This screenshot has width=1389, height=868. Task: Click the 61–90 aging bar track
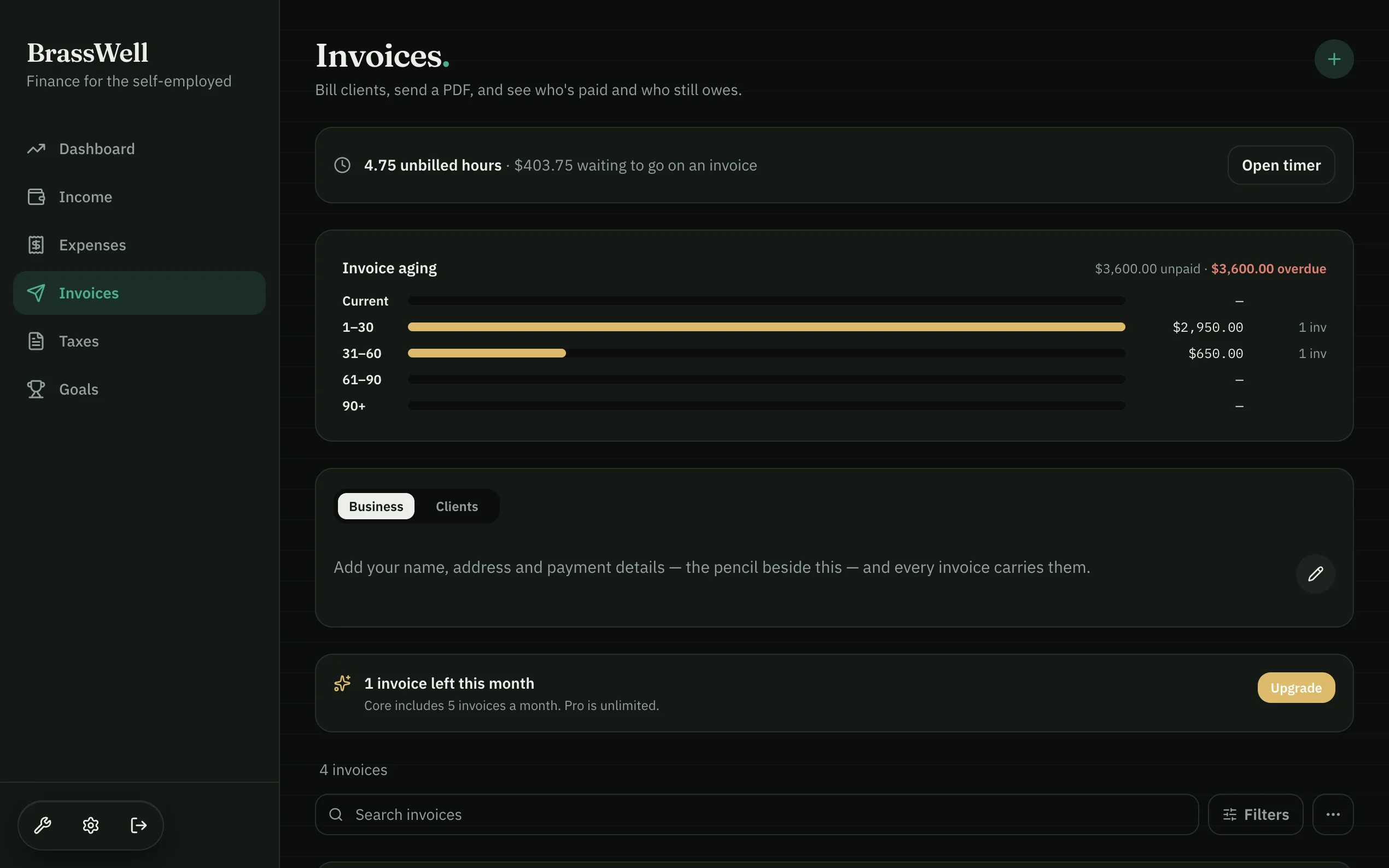(766, 380)
